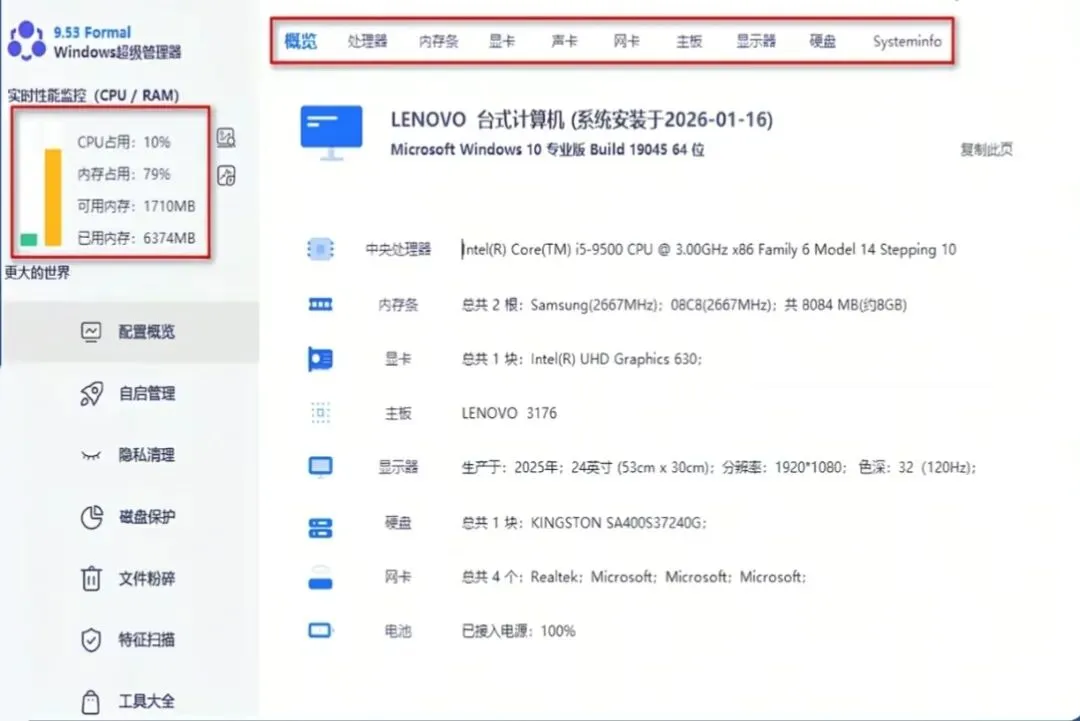This screenshot has height=721, width=1080.
Task: Click the Samsung memory details text
Action: [x=684, y=304]
